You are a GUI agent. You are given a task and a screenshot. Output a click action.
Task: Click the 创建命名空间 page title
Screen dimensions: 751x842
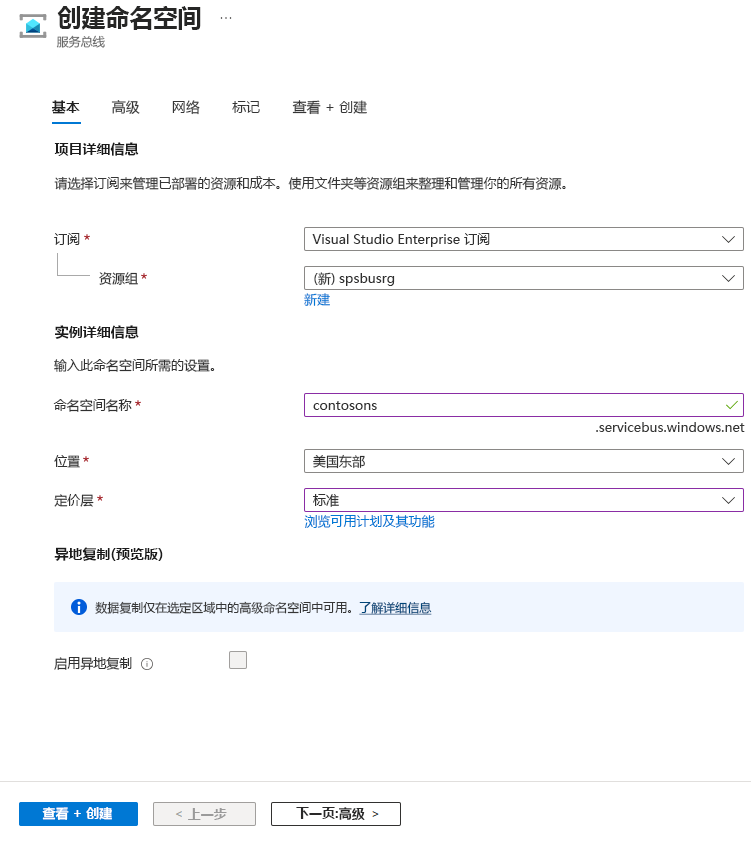pyautogui.click(x=129, y=18)
